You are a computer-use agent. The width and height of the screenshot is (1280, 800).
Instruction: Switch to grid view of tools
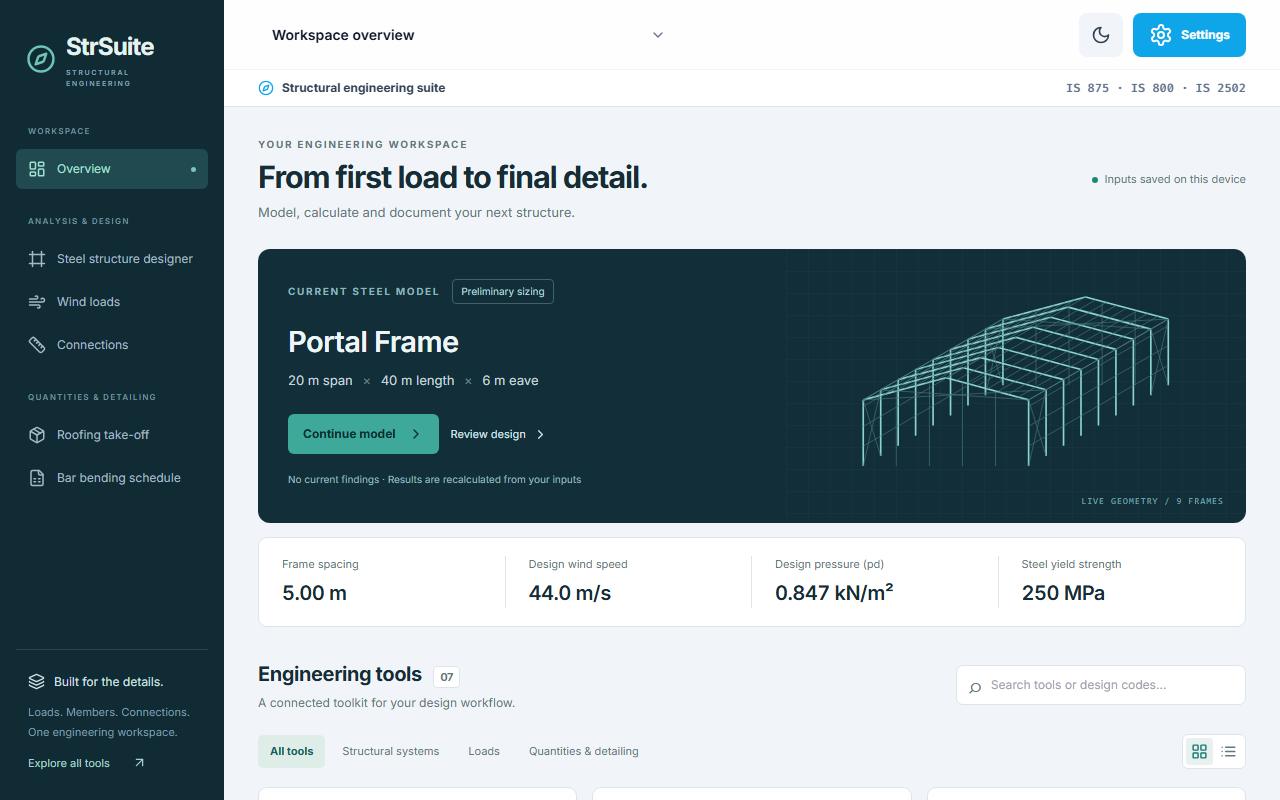point(1199,751)
